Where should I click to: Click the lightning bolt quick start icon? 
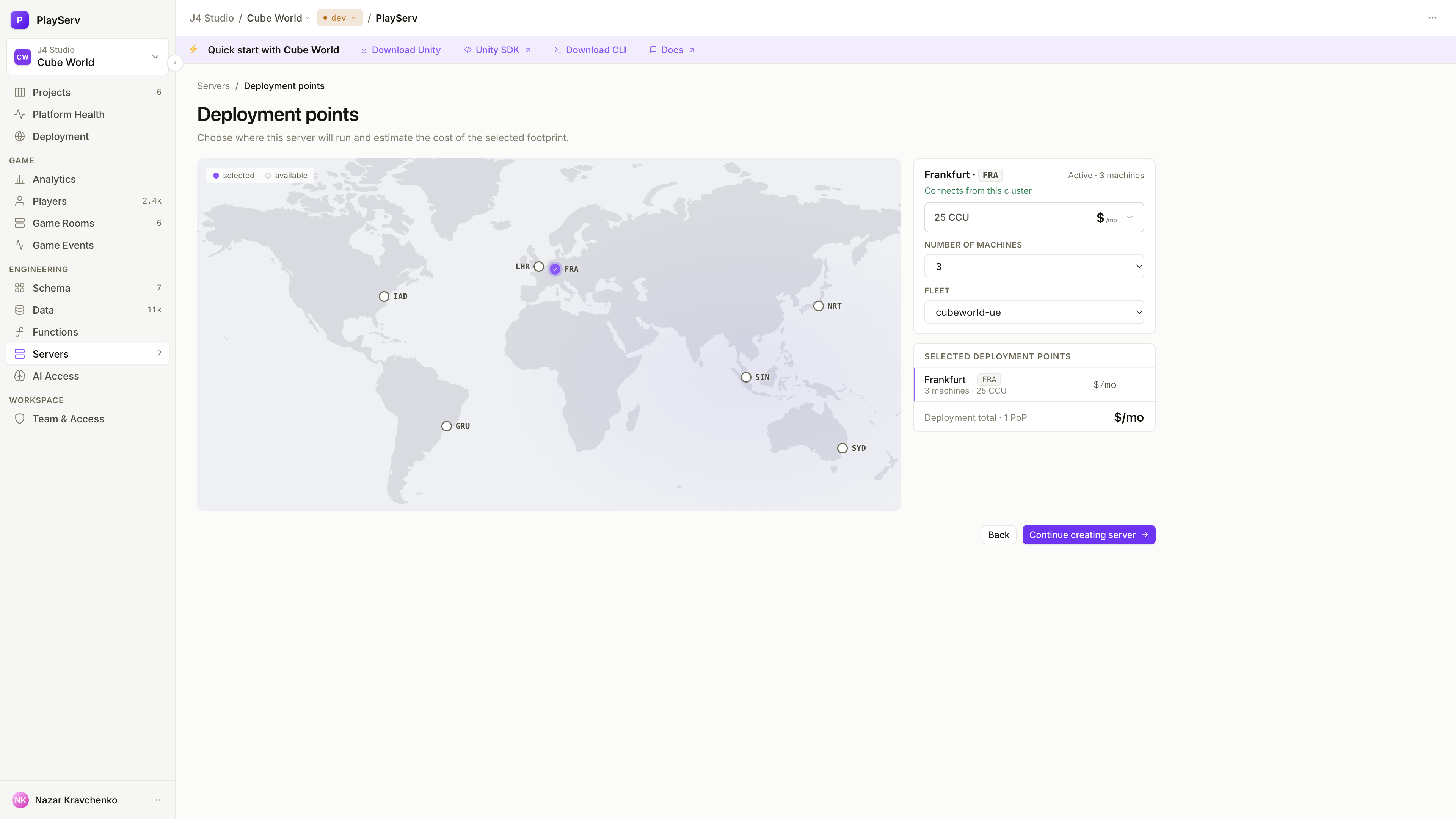193,50
